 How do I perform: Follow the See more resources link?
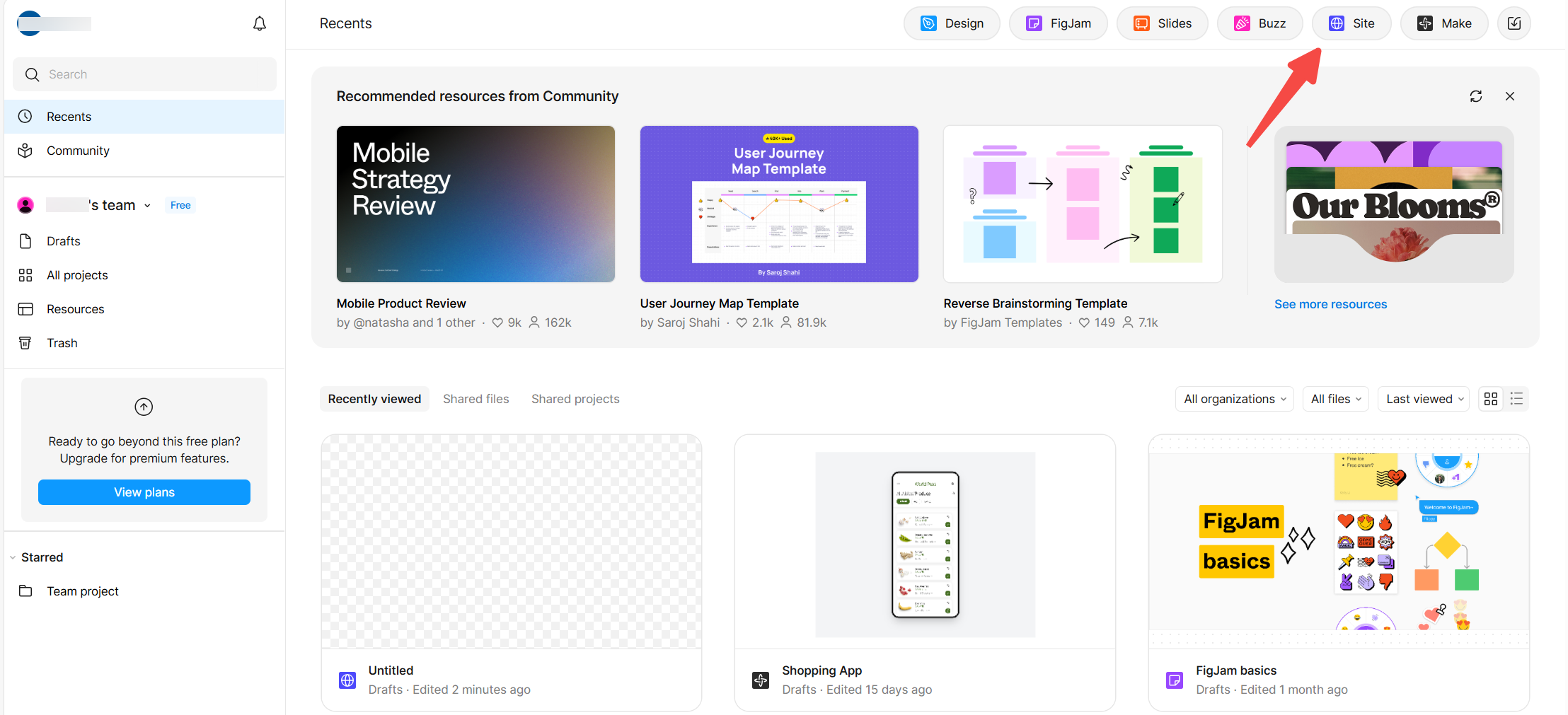tap(1330, 304)
